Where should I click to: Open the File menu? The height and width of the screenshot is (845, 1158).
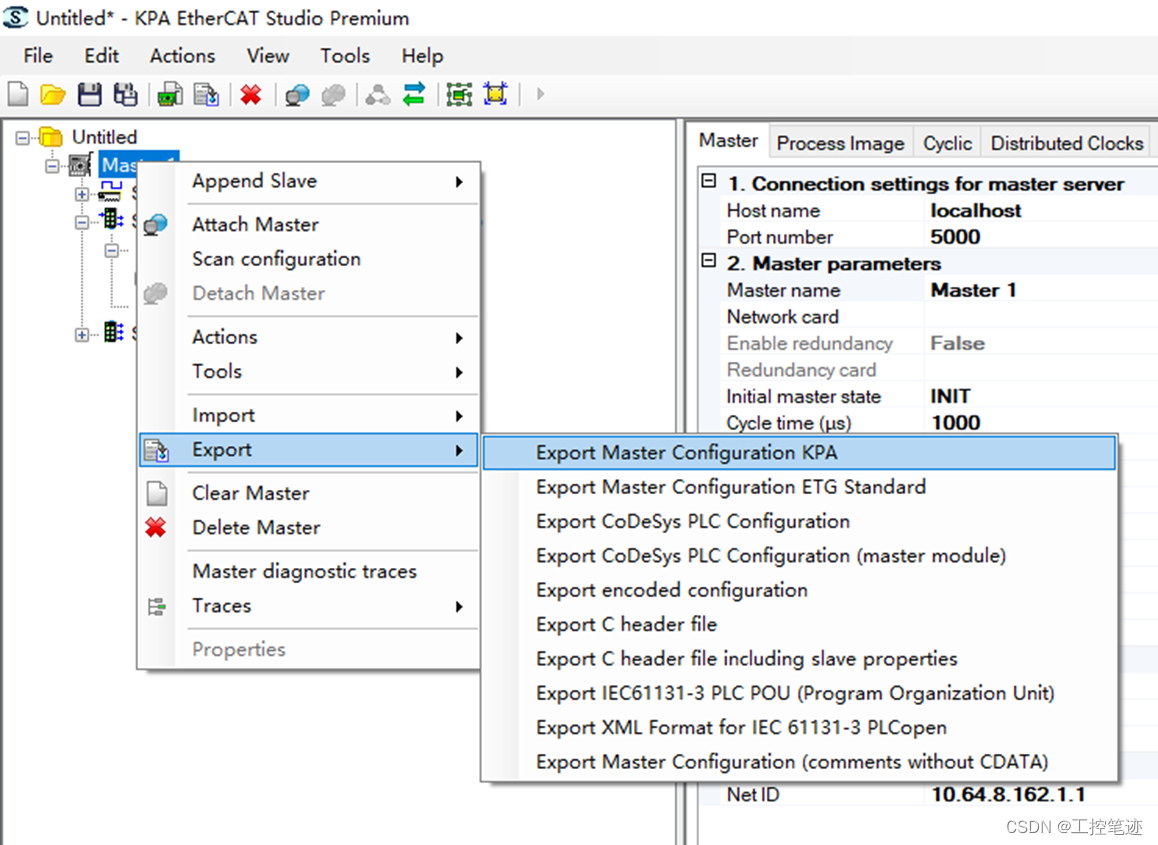38,56
